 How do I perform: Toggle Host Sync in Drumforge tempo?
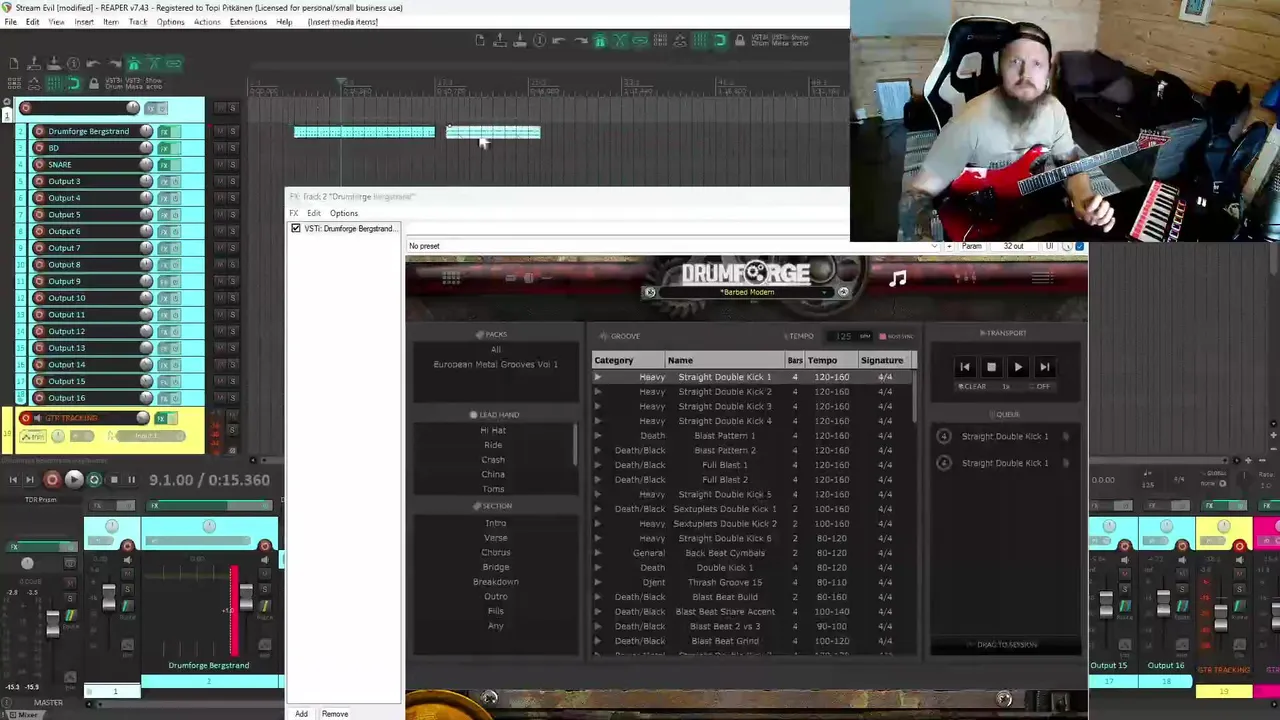coord(897,336)
